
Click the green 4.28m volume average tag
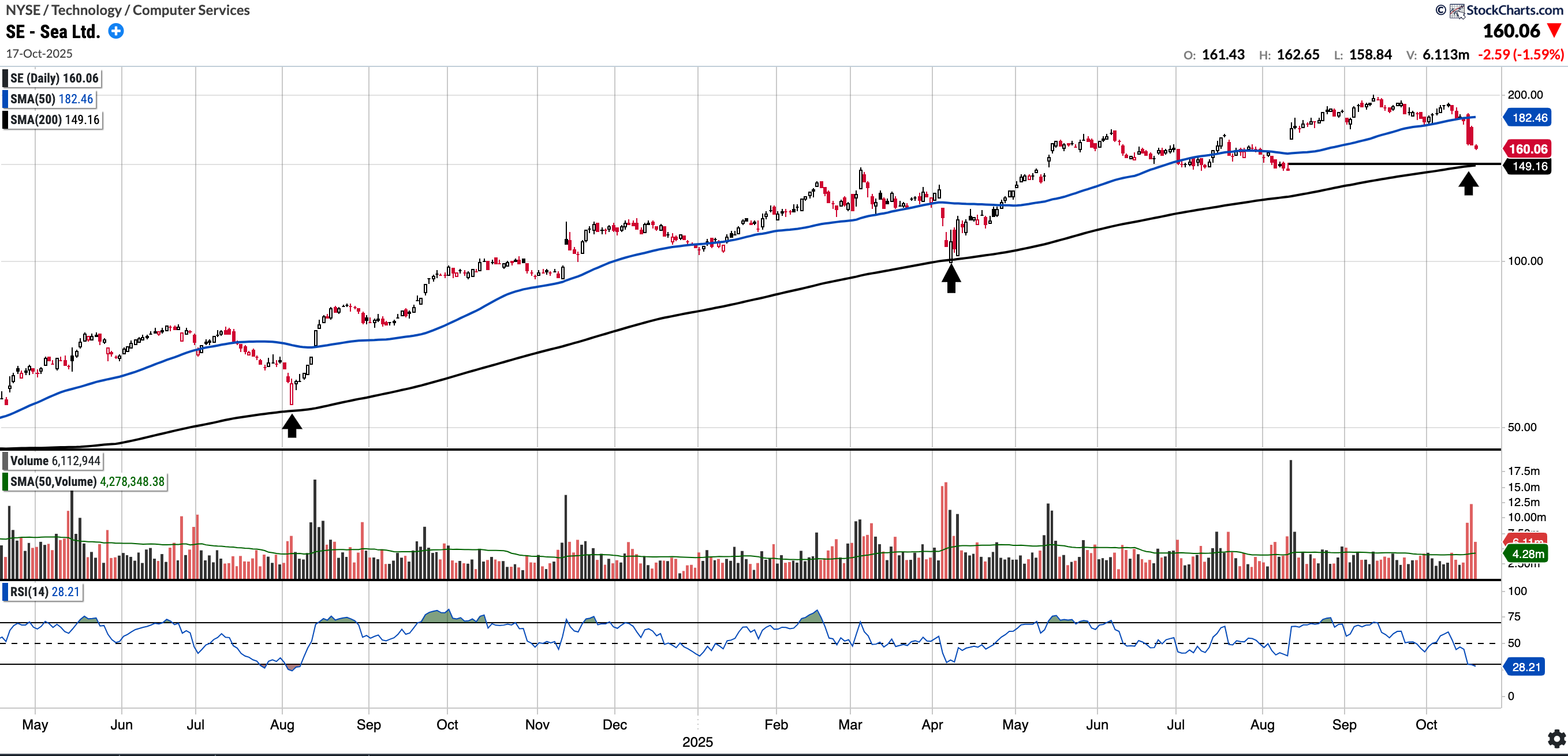[1527, 554]
